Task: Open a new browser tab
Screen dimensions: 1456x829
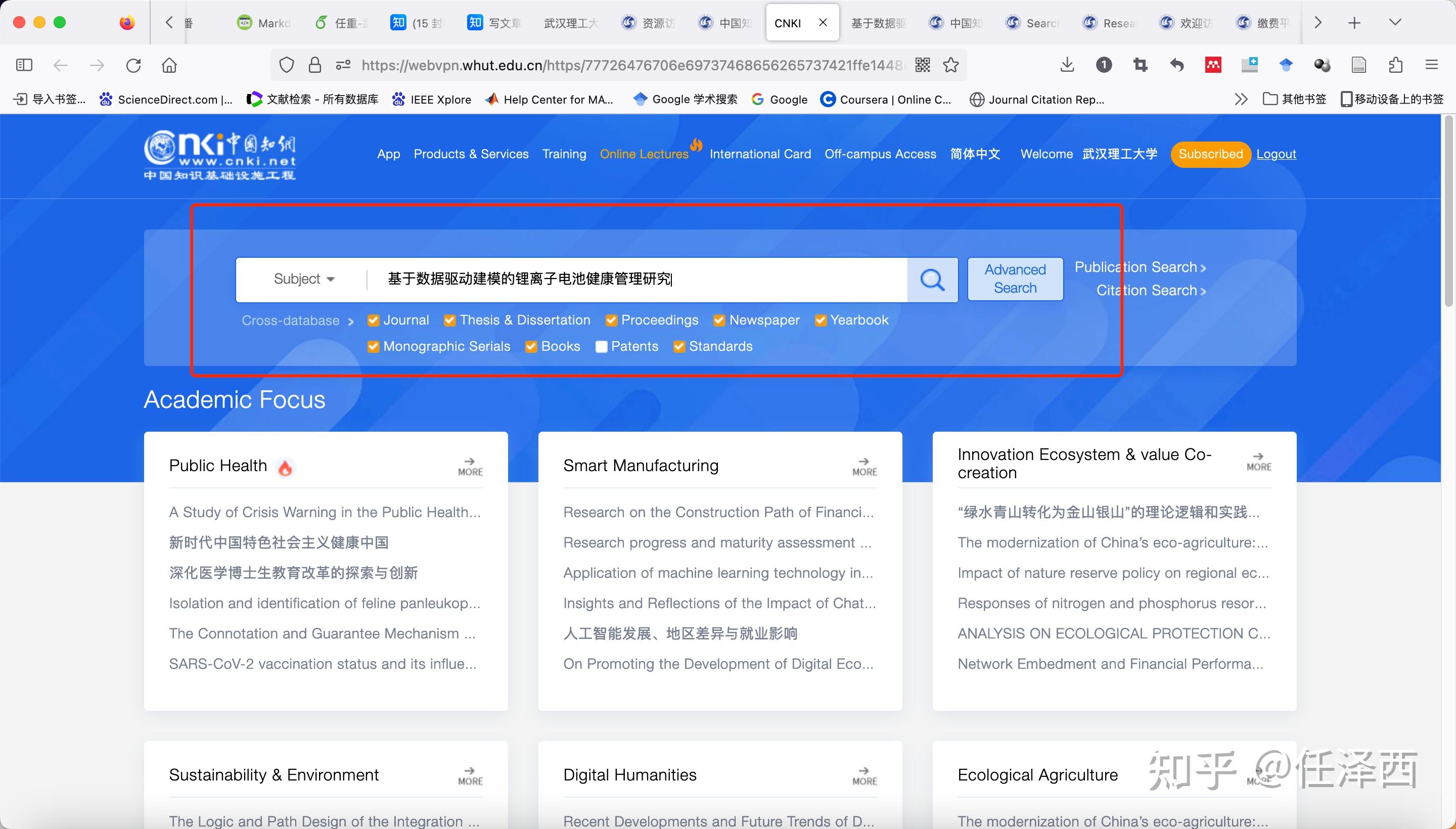Action: (x=1355, y=23)
